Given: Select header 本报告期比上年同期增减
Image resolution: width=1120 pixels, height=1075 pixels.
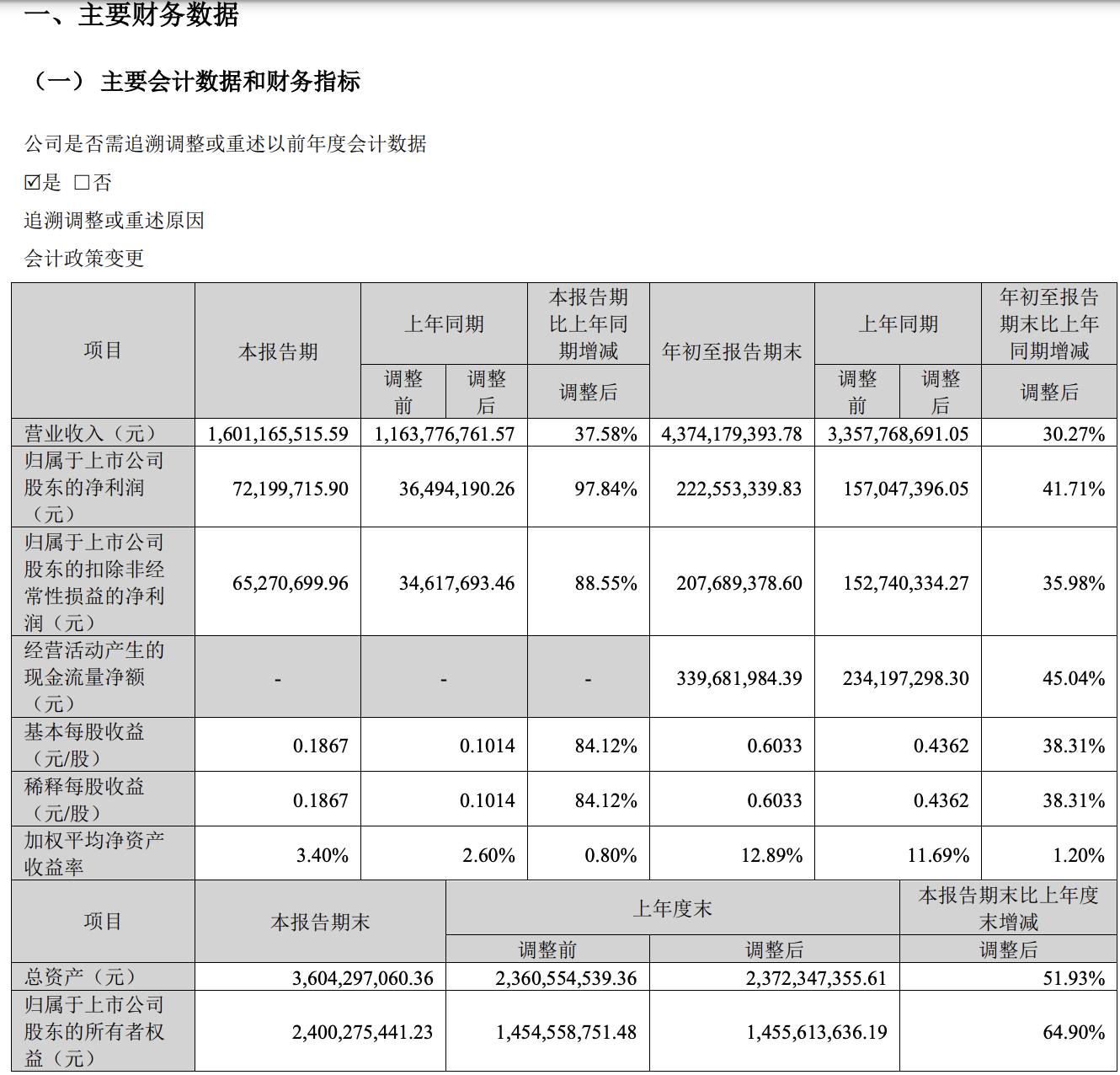Looking at the screenshot, I should 589,324.
